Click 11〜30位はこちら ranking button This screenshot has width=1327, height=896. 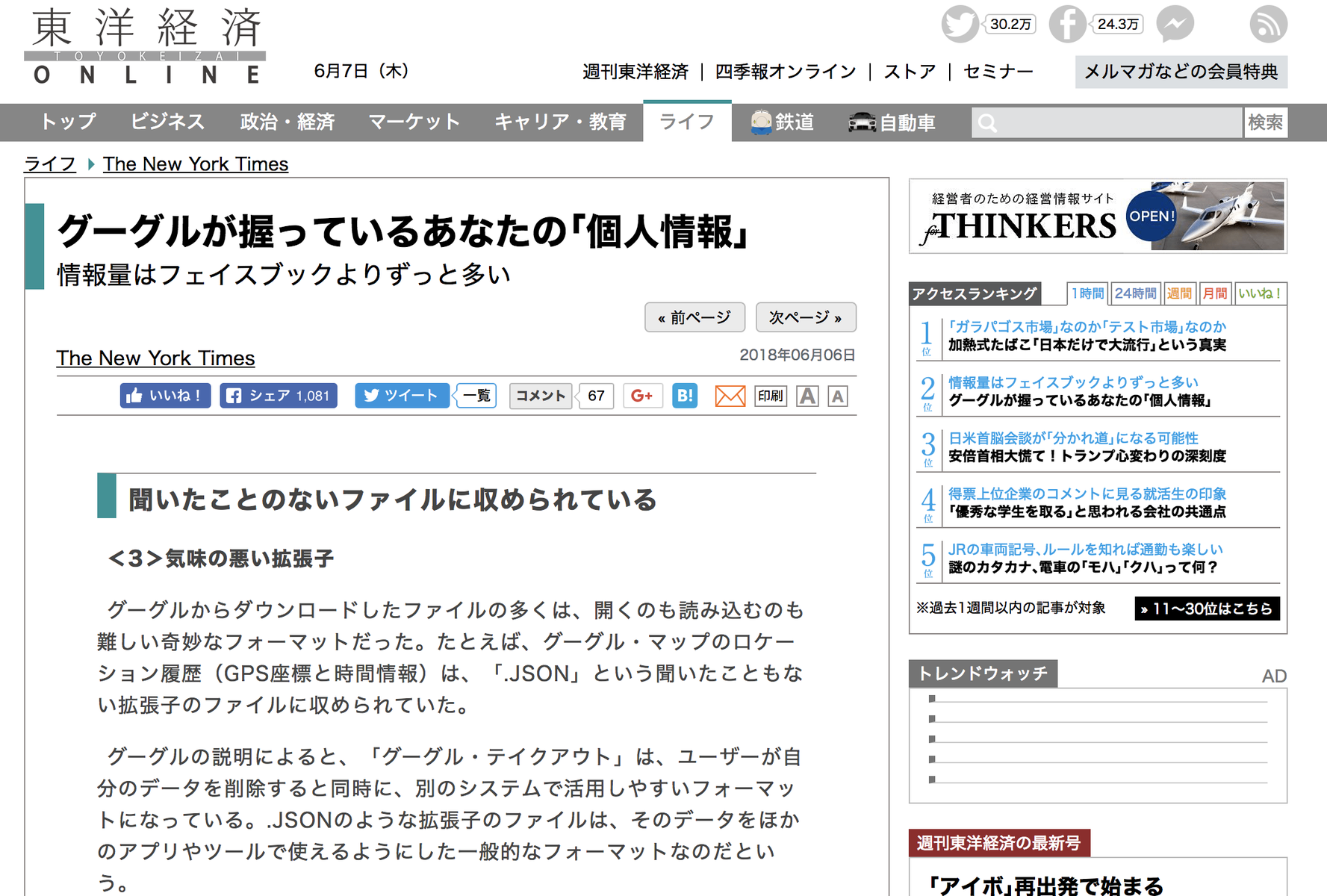[x=1207, y=609]
